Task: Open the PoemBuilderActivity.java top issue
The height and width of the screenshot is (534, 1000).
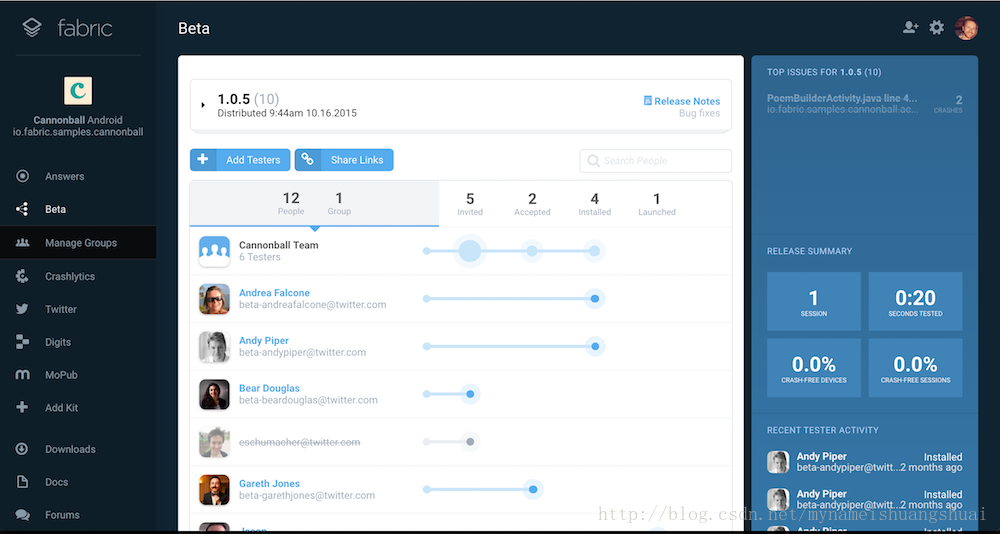Action: pos(842,98)
